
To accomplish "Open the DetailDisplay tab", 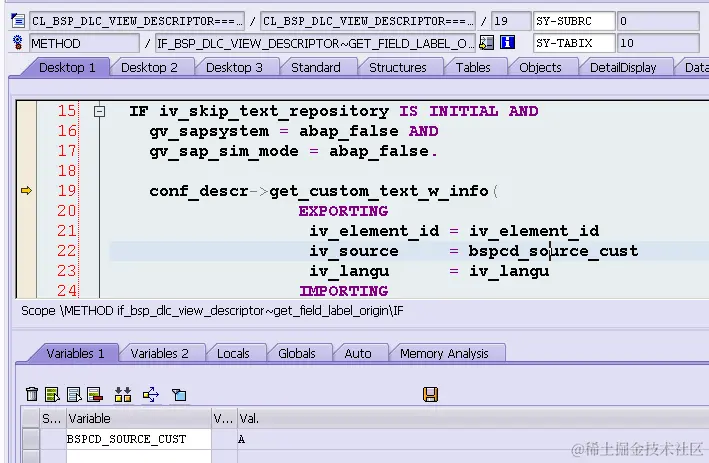I will [x=623, y=68].
